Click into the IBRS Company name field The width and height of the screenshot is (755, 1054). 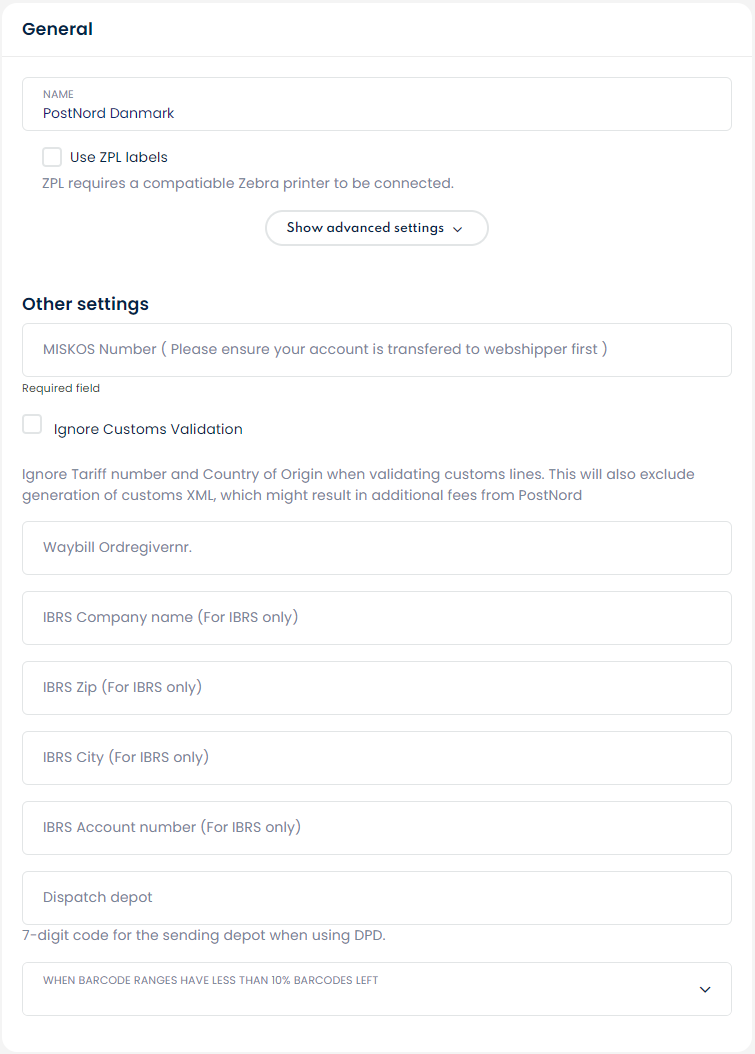376,618
